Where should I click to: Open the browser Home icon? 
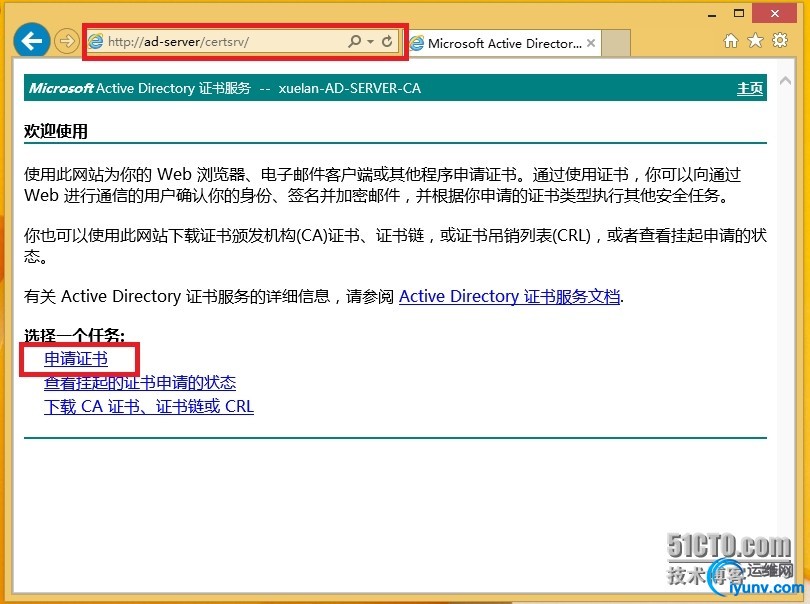730,40
